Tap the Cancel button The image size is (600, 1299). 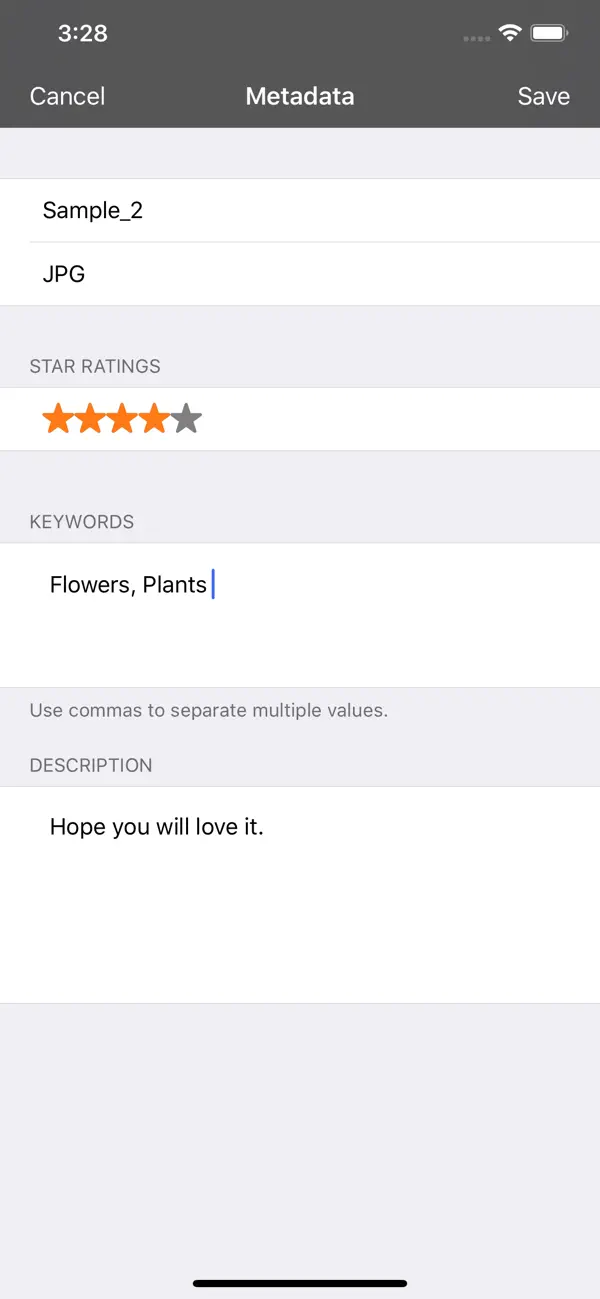click(66, 96)
